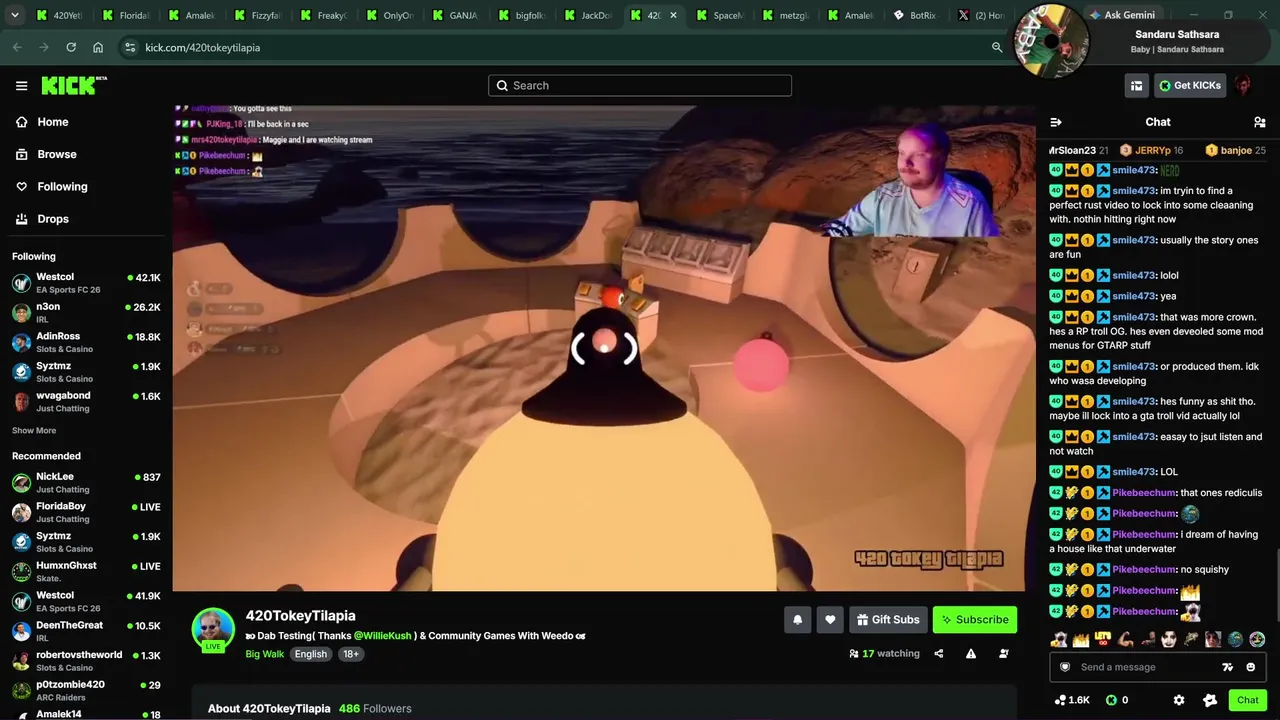The height and width of the screenshot is (720, 1280).
Task: Click the address bar URL
Action: 203,48
